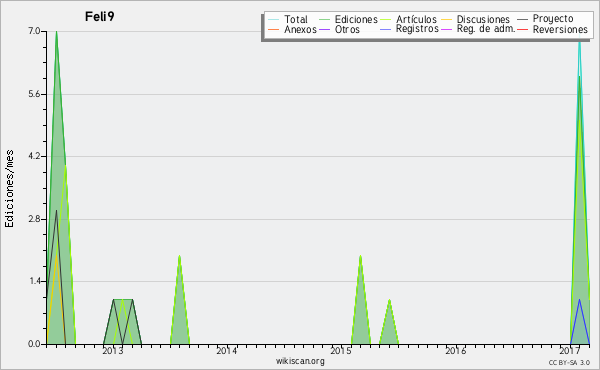Select the 'Ediciones' legend entry
Viewport: 600px width, 370px height.
tap(348, 19)
